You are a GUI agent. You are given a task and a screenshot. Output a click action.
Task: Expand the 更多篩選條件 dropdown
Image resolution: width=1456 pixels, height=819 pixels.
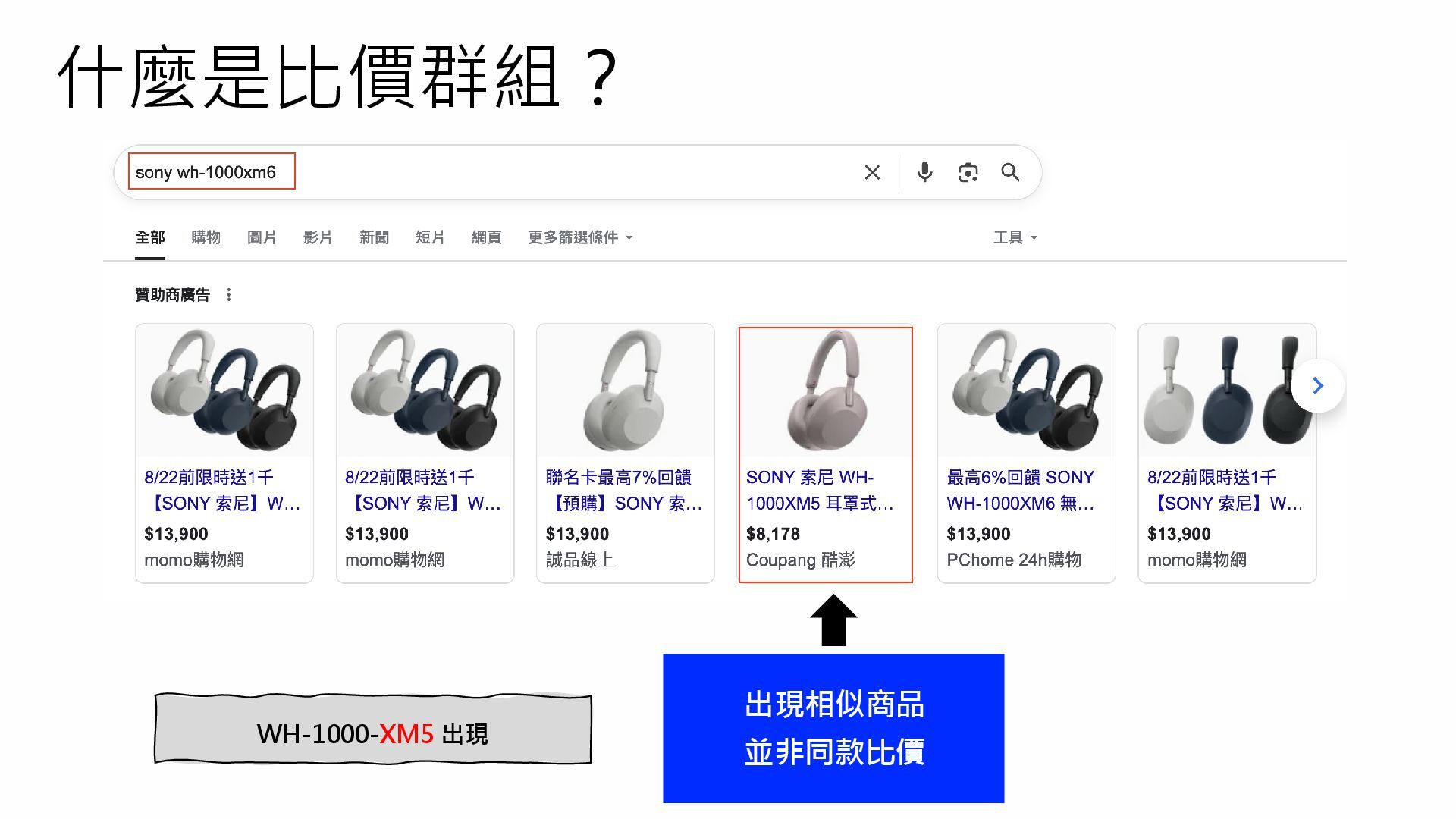(x=580, y=237)
